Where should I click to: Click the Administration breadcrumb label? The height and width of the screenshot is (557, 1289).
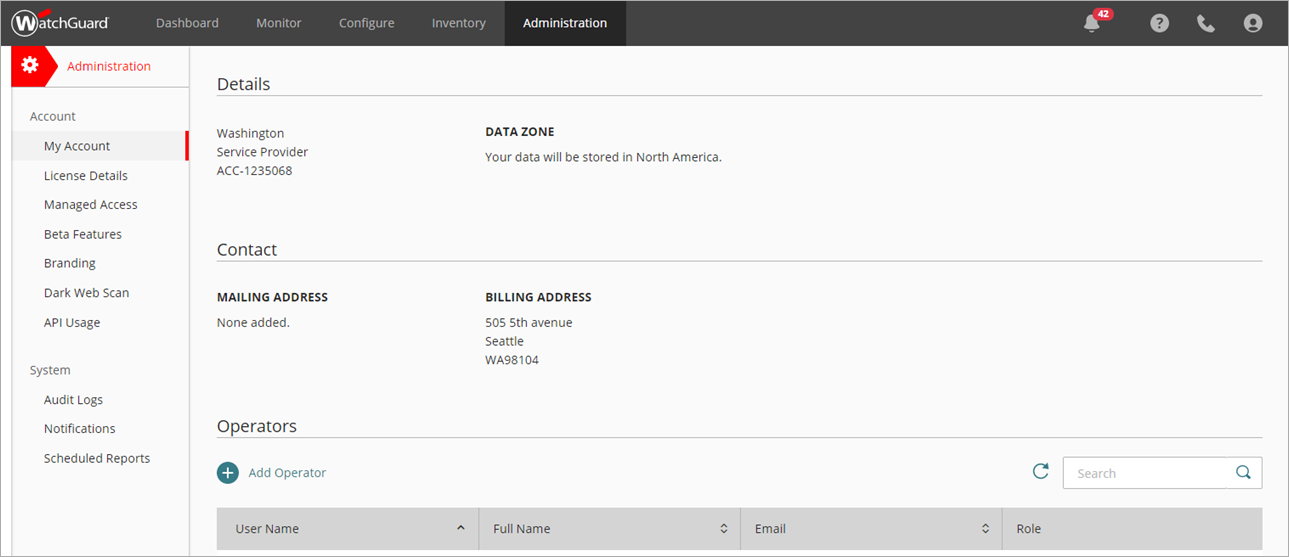point(109,66)
